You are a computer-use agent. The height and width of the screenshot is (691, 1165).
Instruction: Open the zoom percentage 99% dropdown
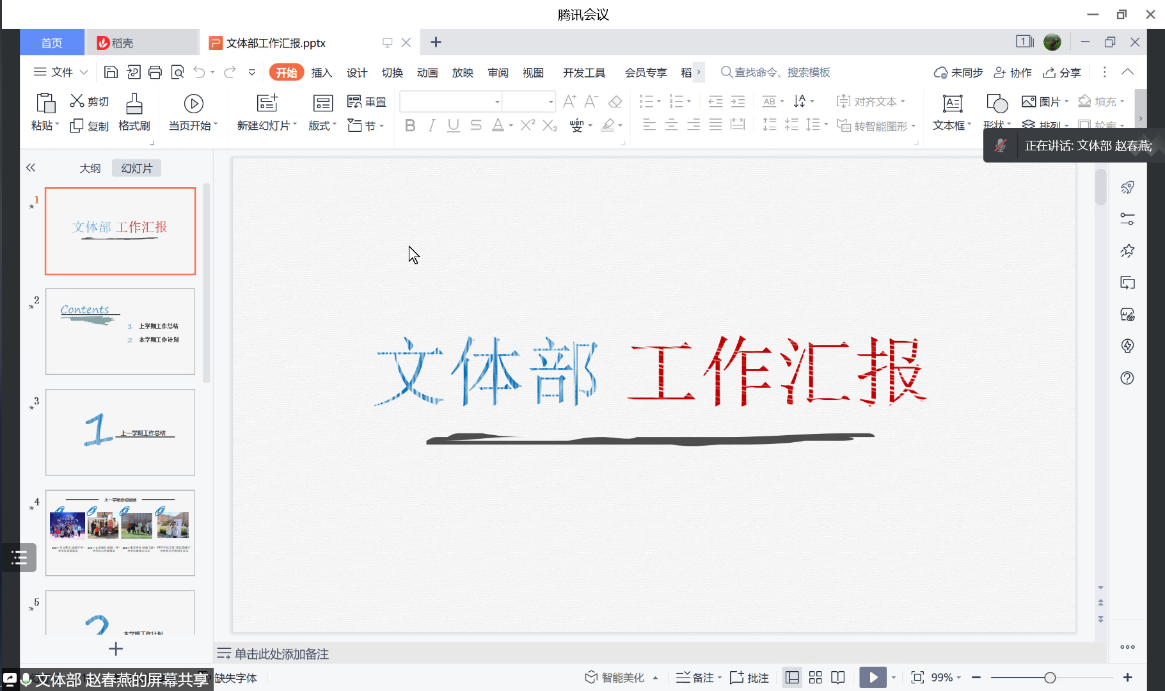click(x=946, y=678)
